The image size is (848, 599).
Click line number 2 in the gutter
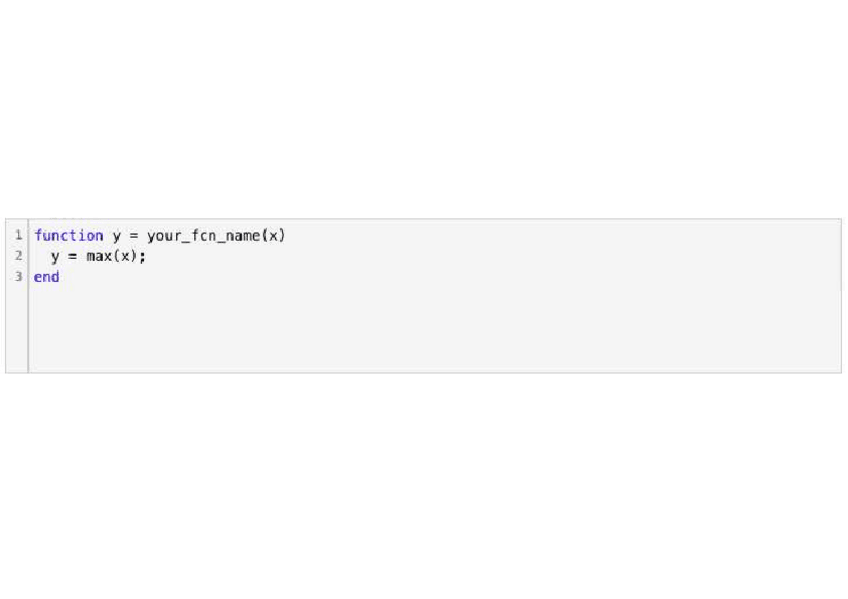pos(18,256)
